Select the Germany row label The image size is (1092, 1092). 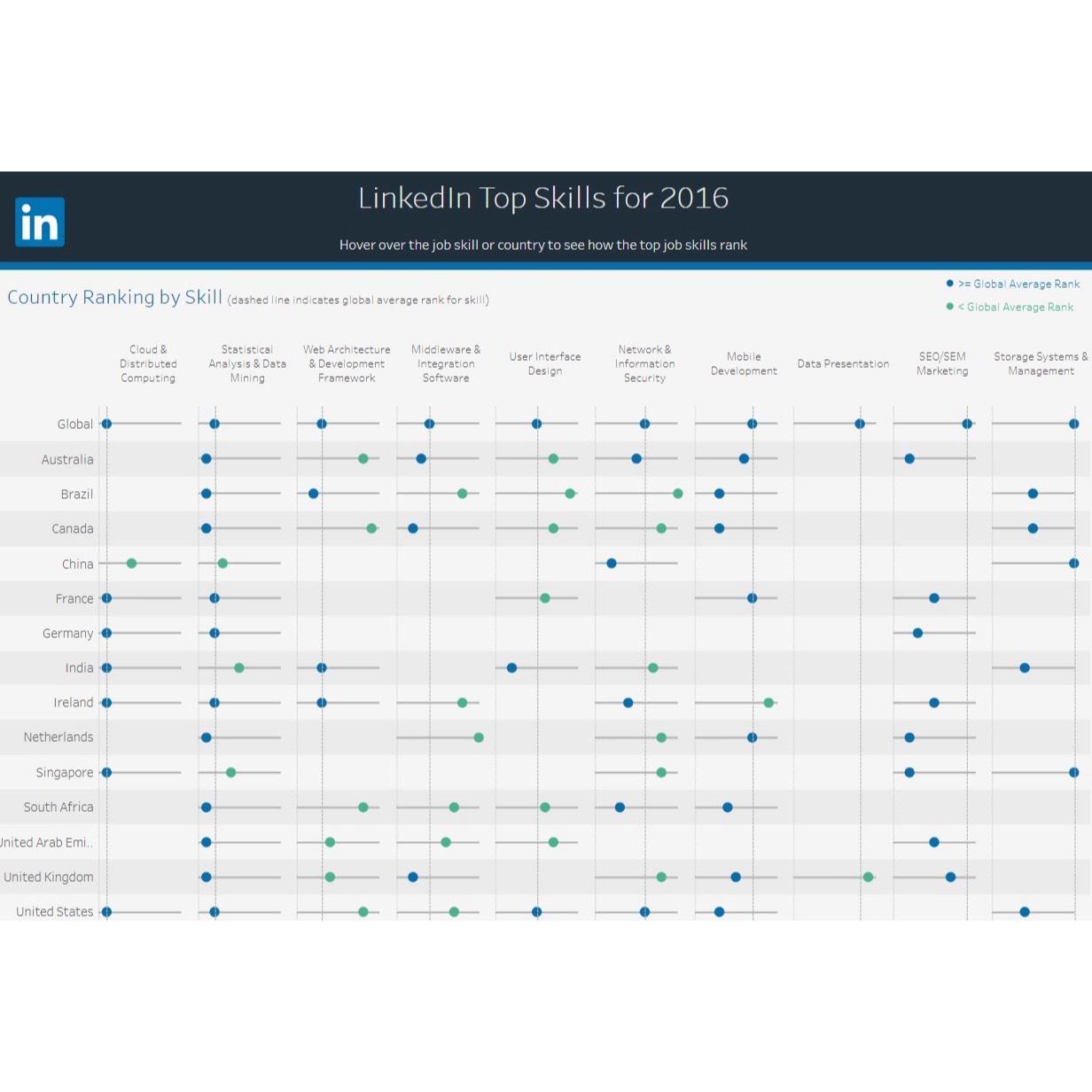click(67, 633)
